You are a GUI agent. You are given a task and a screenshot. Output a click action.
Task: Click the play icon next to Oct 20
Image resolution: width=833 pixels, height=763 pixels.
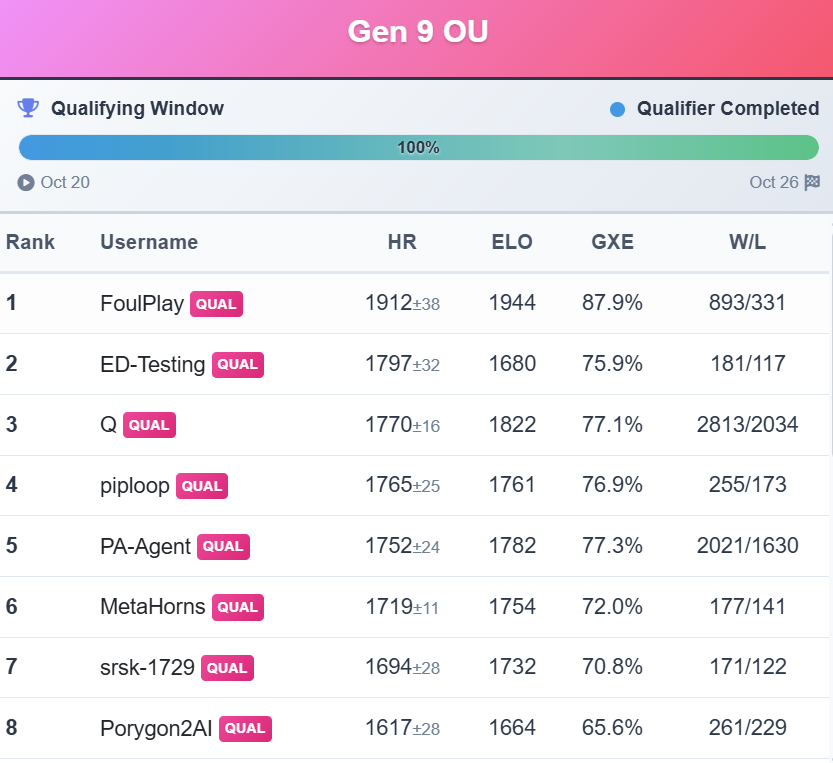[x=26, y=182]
